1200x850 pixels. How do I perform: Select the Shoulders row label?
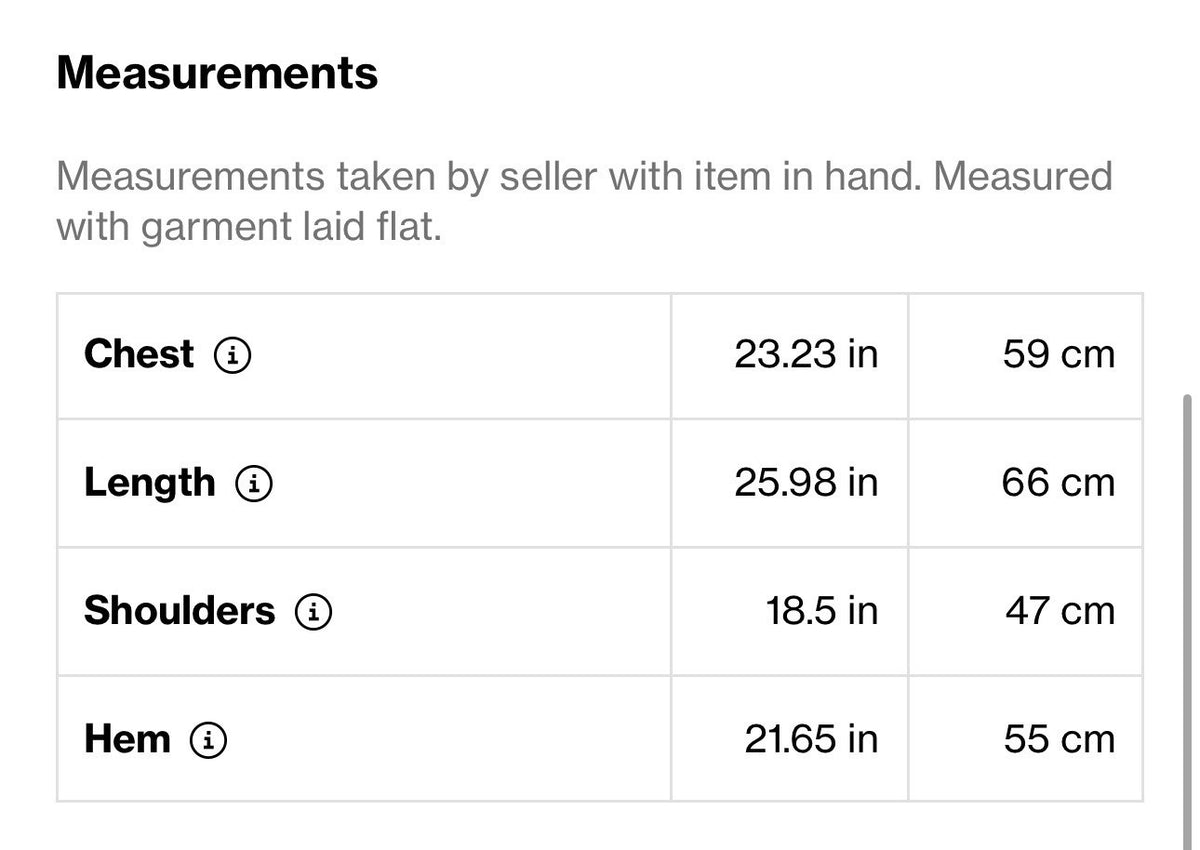[x=179, y=611]
